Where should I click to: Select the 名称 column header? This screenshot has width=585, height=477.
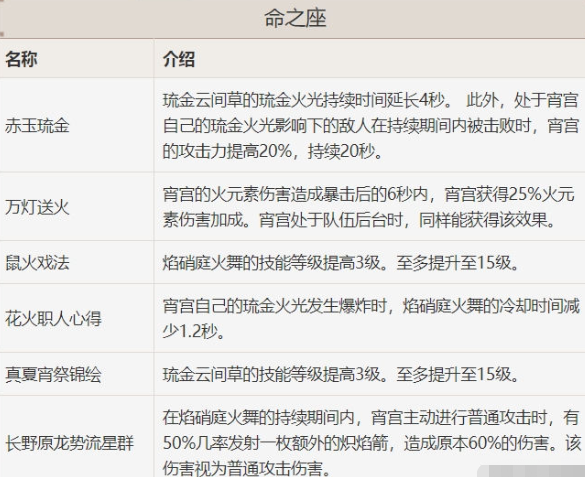(21, 59)
